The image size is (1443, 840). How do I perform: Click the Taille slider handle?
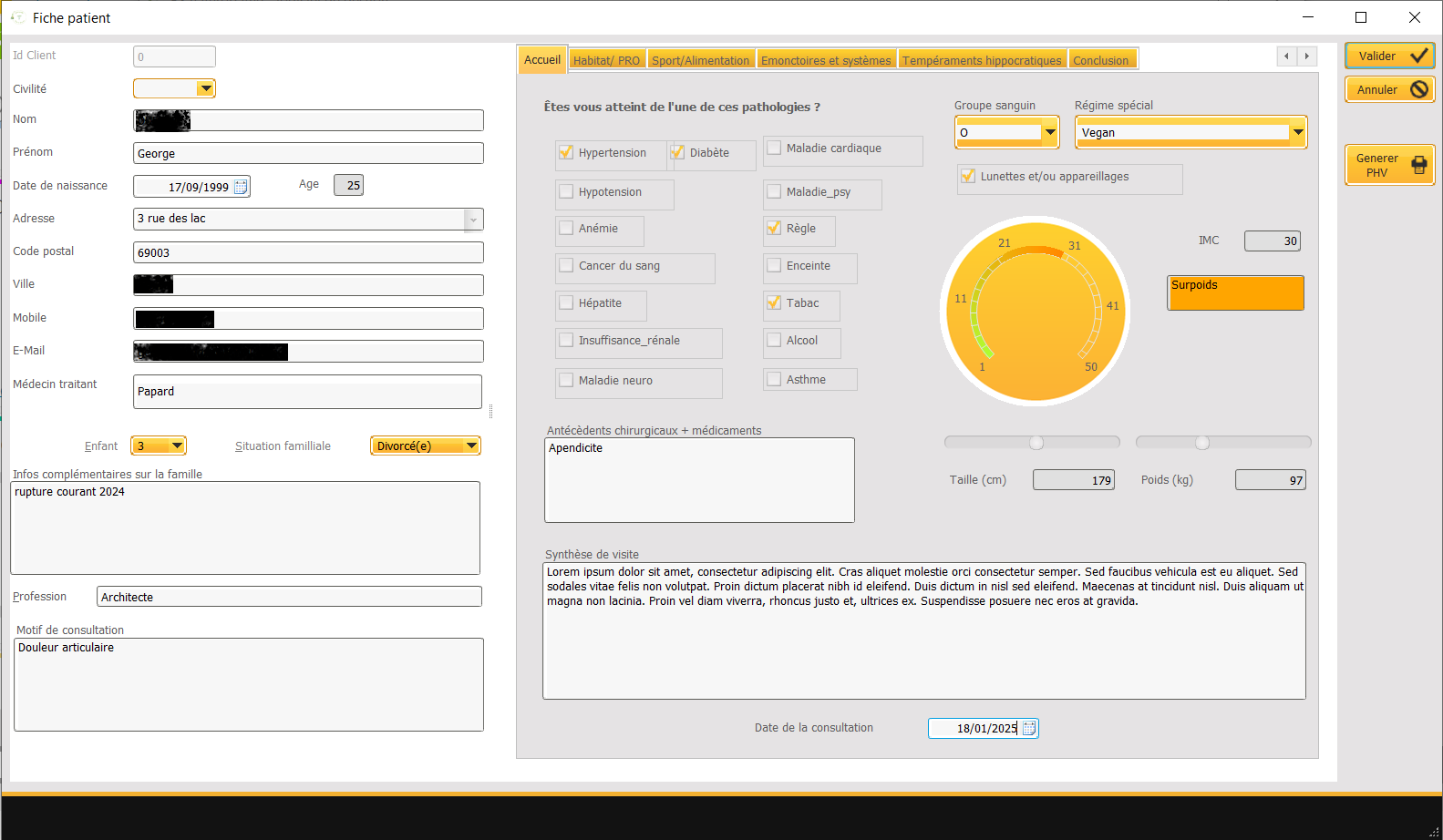(1036, 443)
